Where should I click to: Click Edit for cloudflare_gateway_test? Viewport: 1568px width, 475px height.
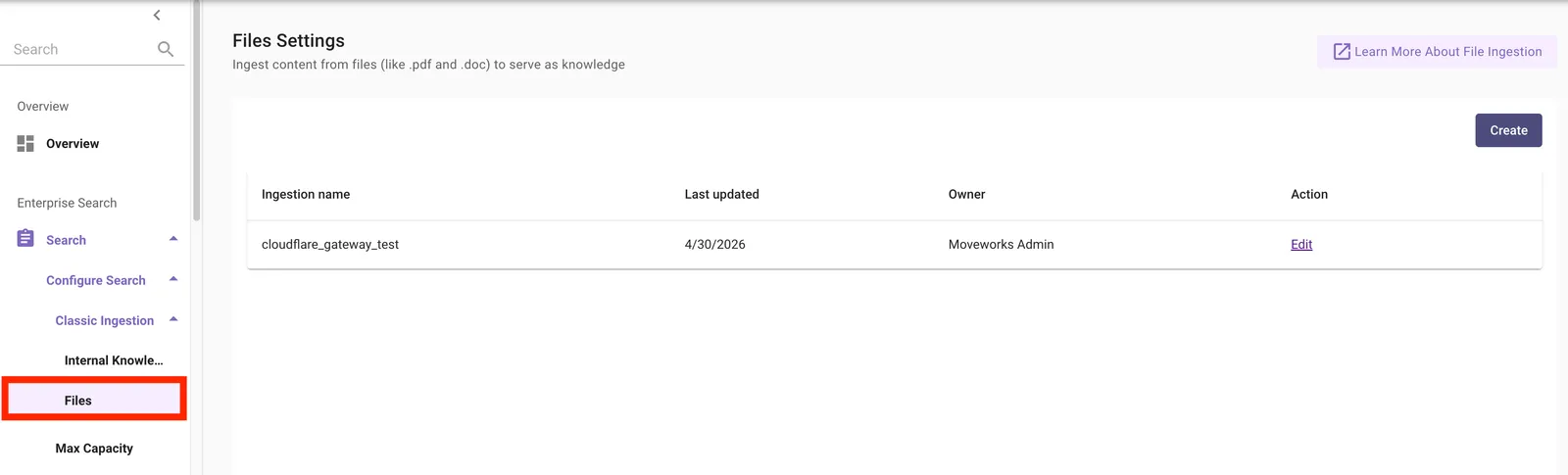point(1301,245)
